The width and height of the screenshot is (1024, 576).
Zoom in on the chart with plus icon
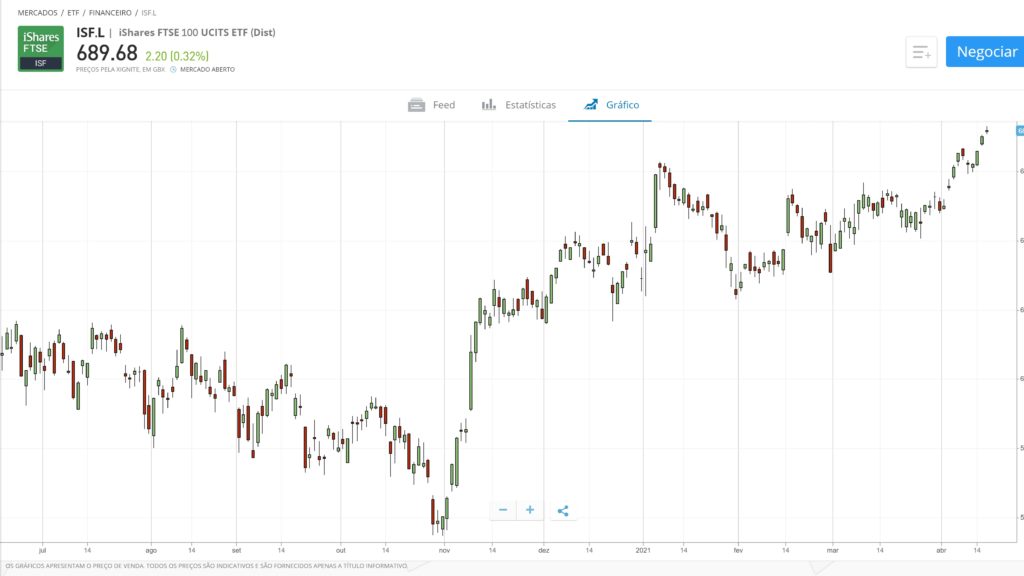530,510
